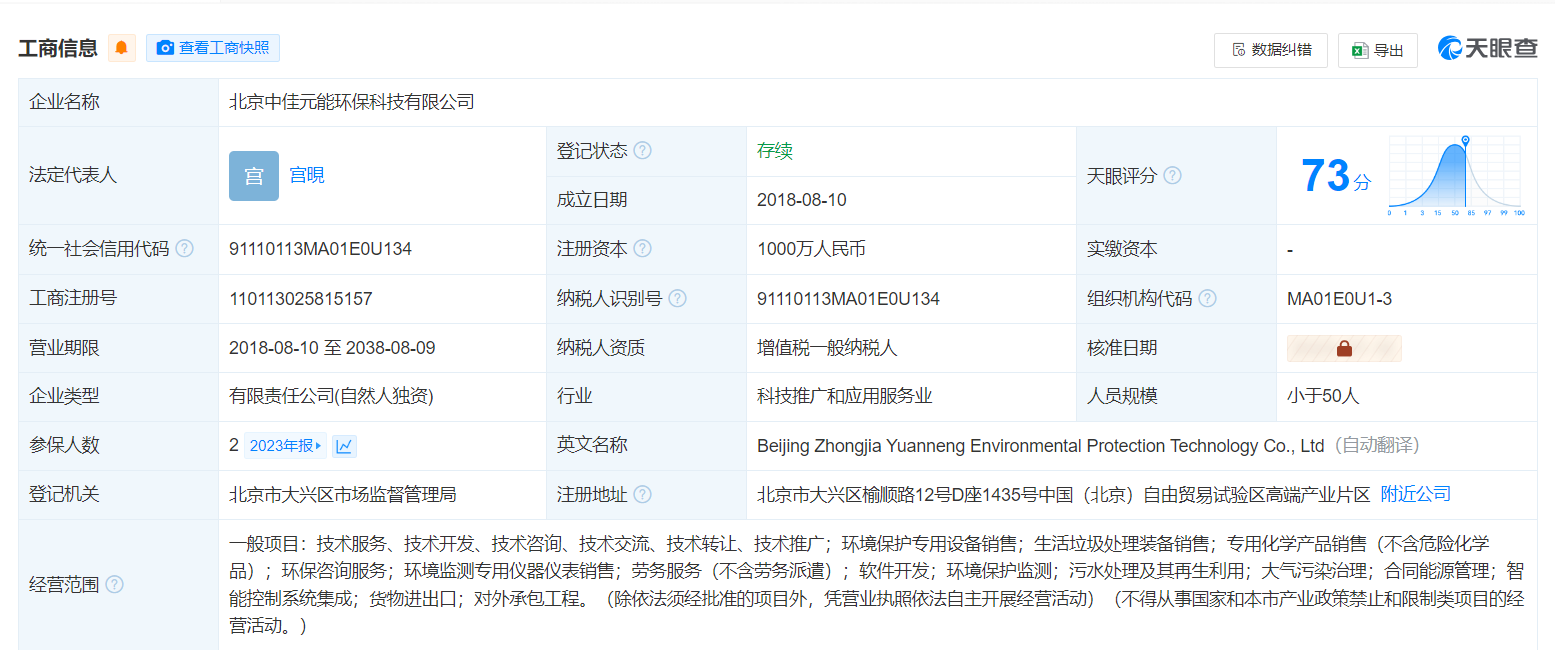
Task: Open the 参保人数 trend chart icon
Action: pyautogui.click(x=344, y=446)
